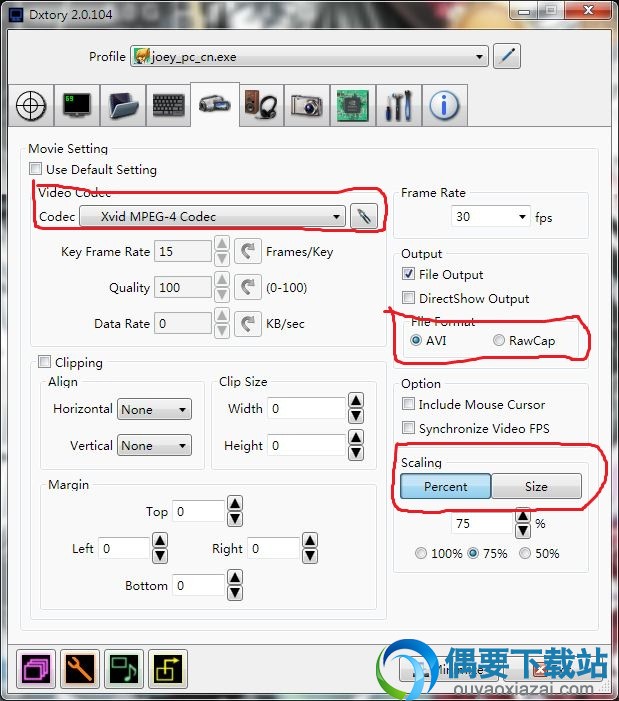Open codec configuration tool button
The image size is (619, 701).
coord(364,217)
